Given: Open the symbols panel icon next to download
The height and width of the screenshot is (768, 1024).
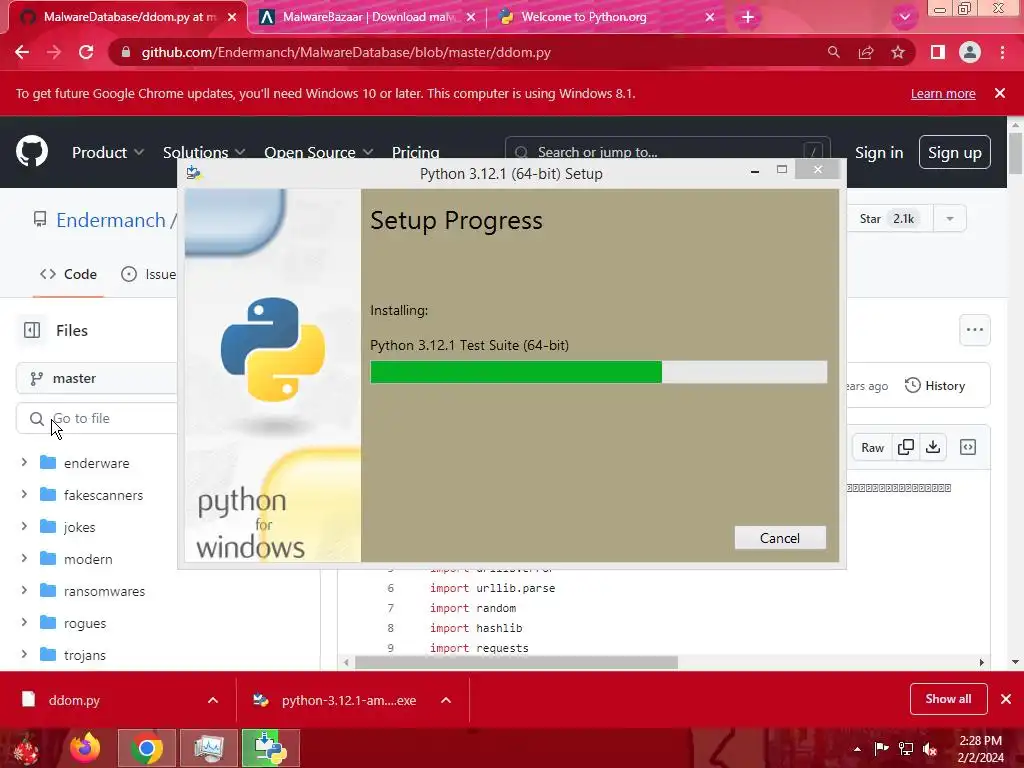Looking at the screenshot, I should (968, 447).
